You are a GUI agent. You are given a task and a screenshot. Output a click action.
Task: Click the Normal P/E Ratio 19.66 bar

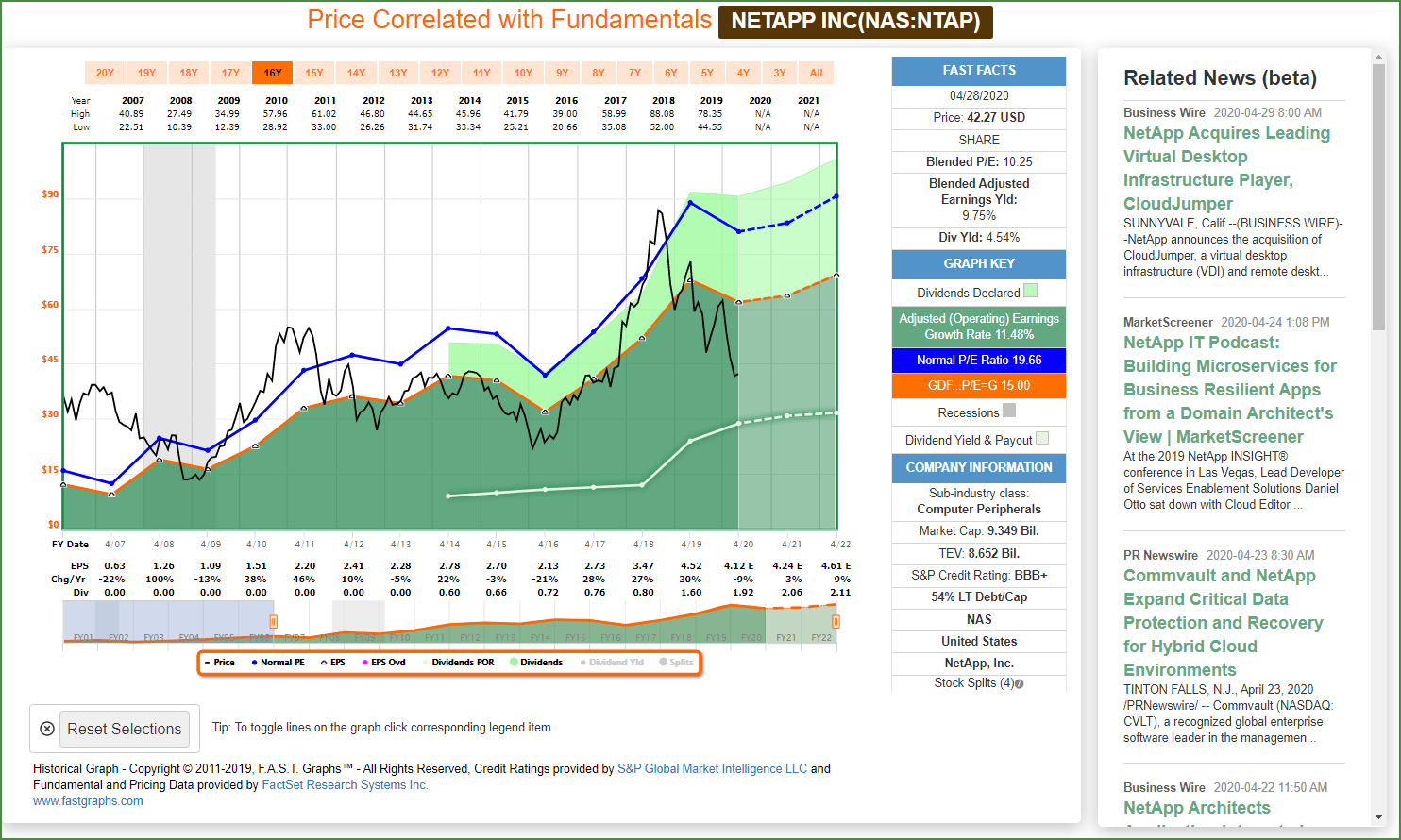[979, 361]
